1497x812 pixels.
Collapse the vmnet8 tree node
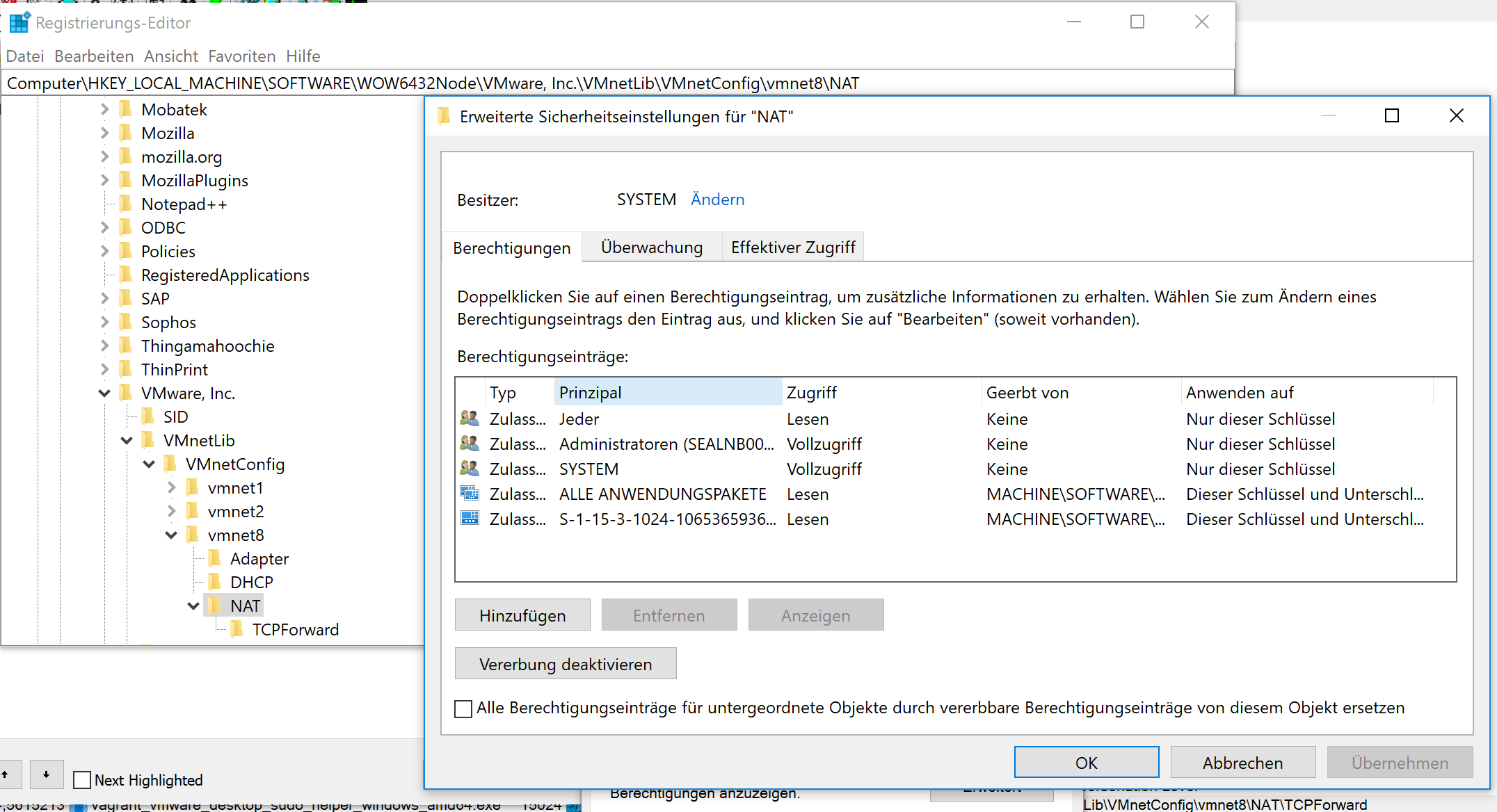171,535
